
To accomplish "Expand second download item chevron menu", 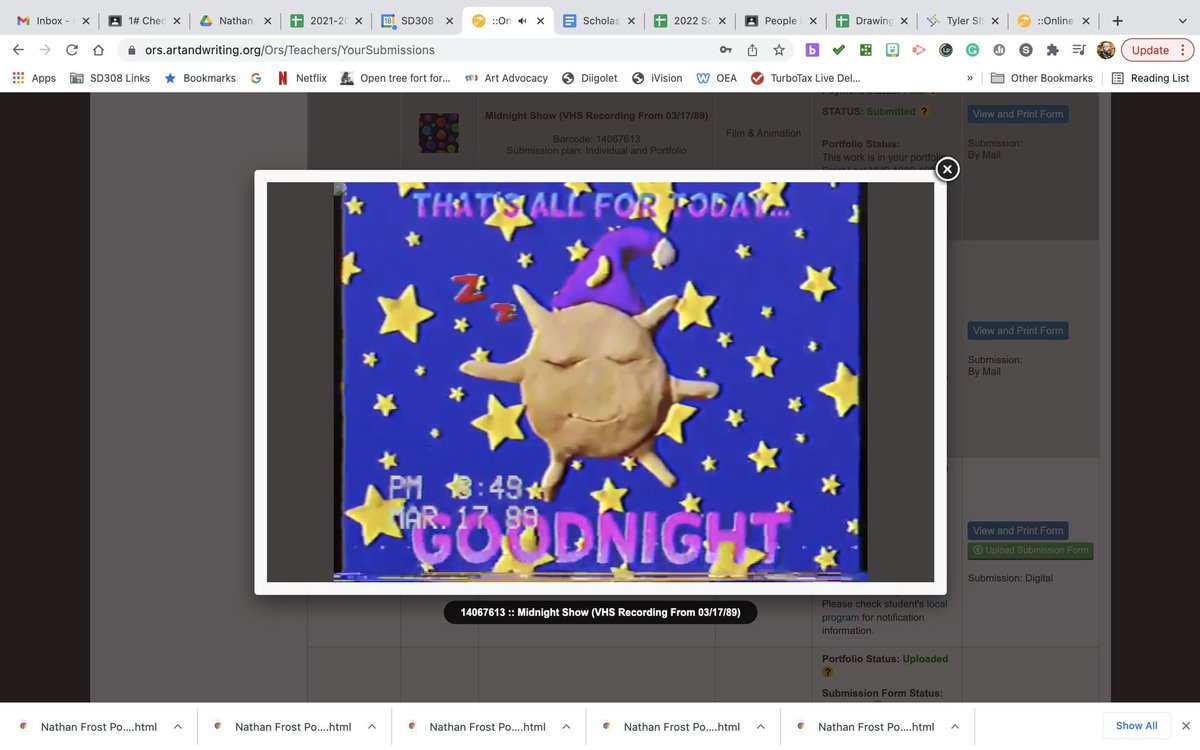I will coord(372,727).
